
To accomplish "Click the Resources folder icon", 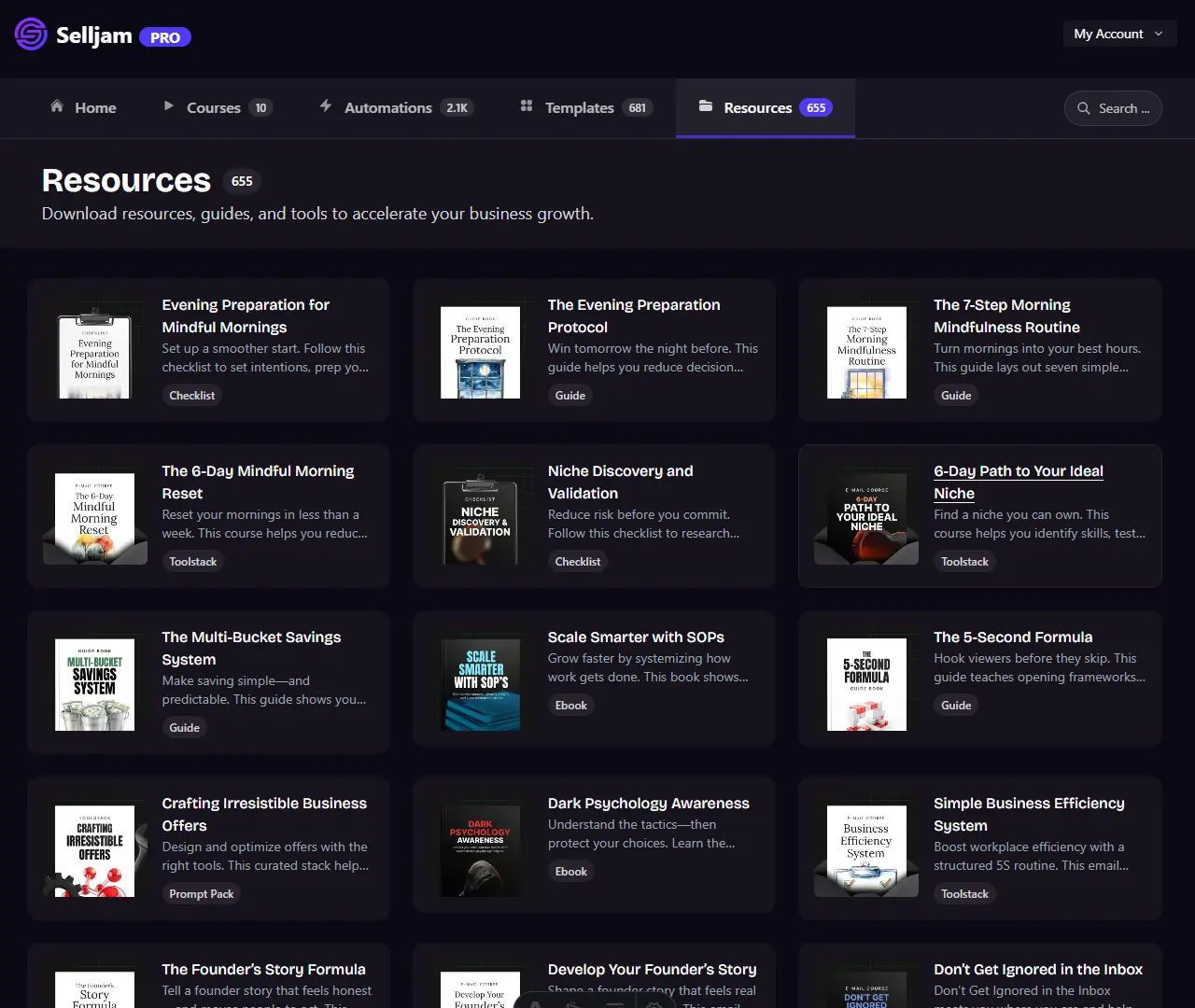I will [x=706, y=106].
